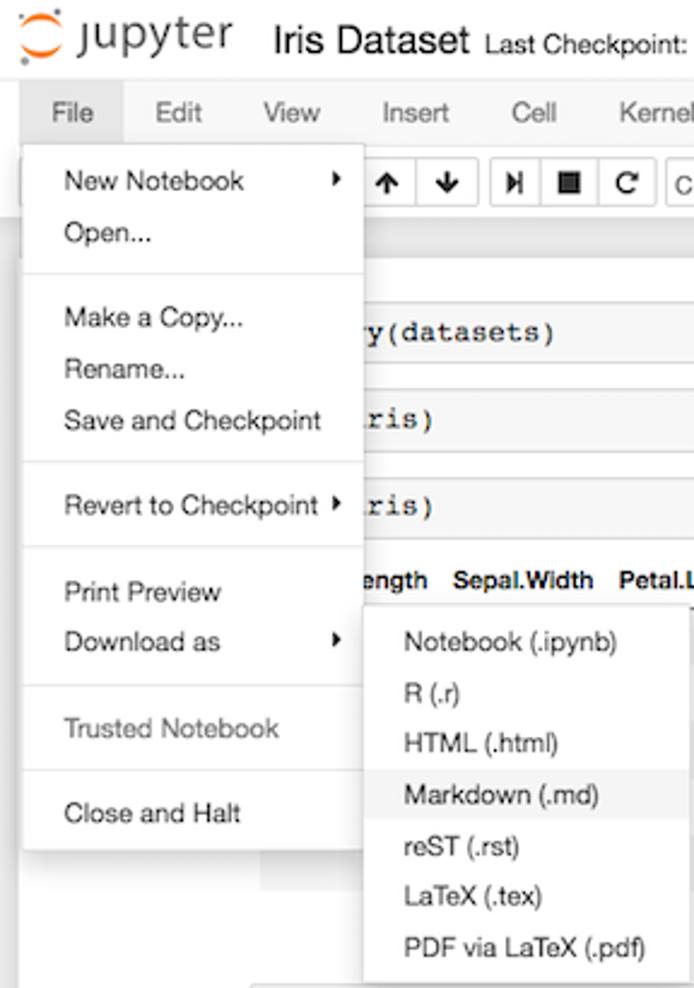Open the View menu

tap(290, 113)
